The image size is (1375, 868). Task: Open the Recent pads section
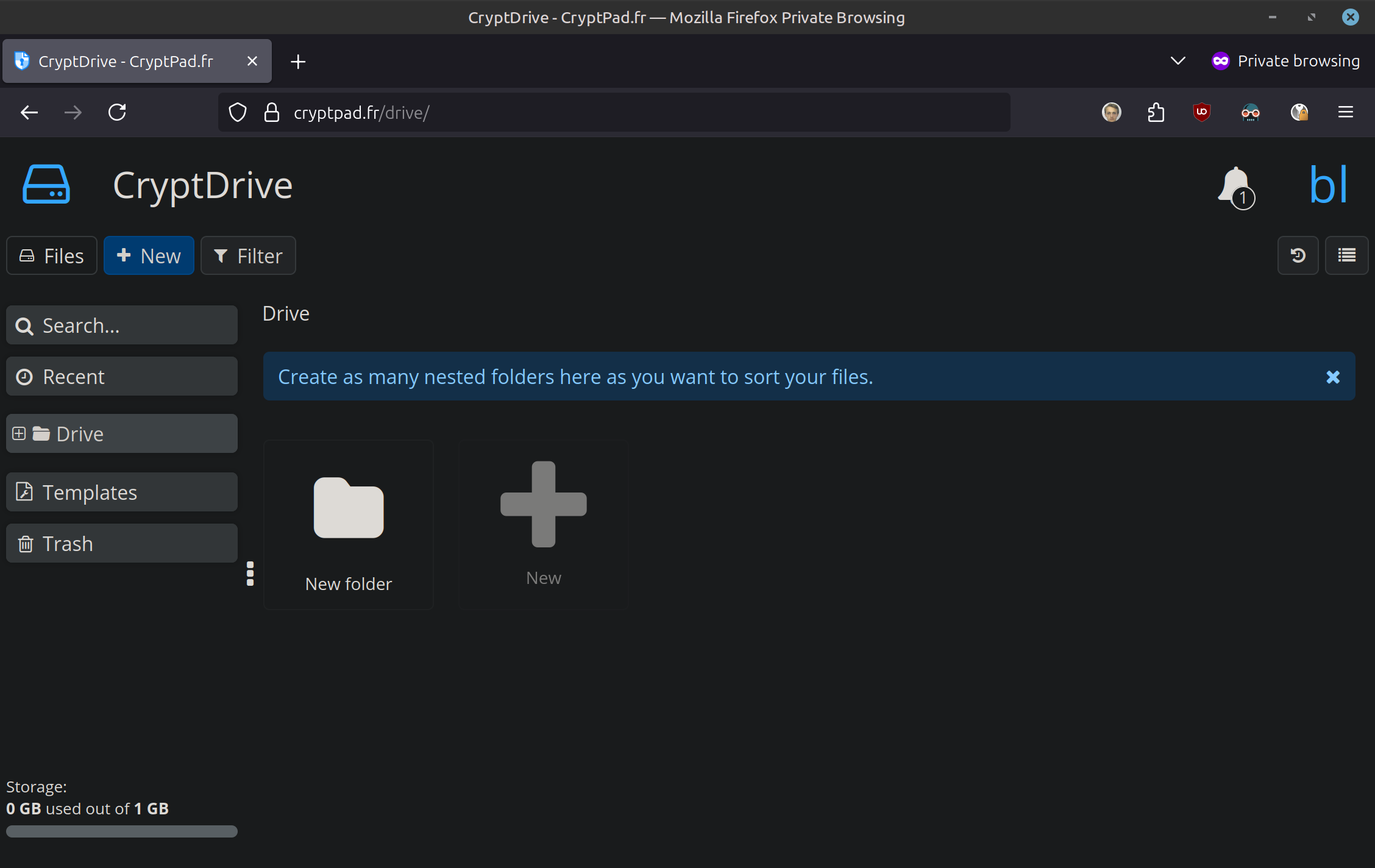pos(122,376)
